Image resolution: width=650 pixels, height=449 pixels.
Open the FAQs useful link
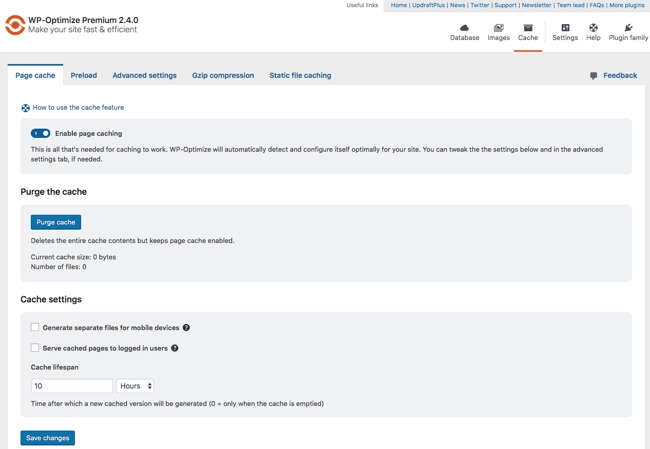(597, 5)
